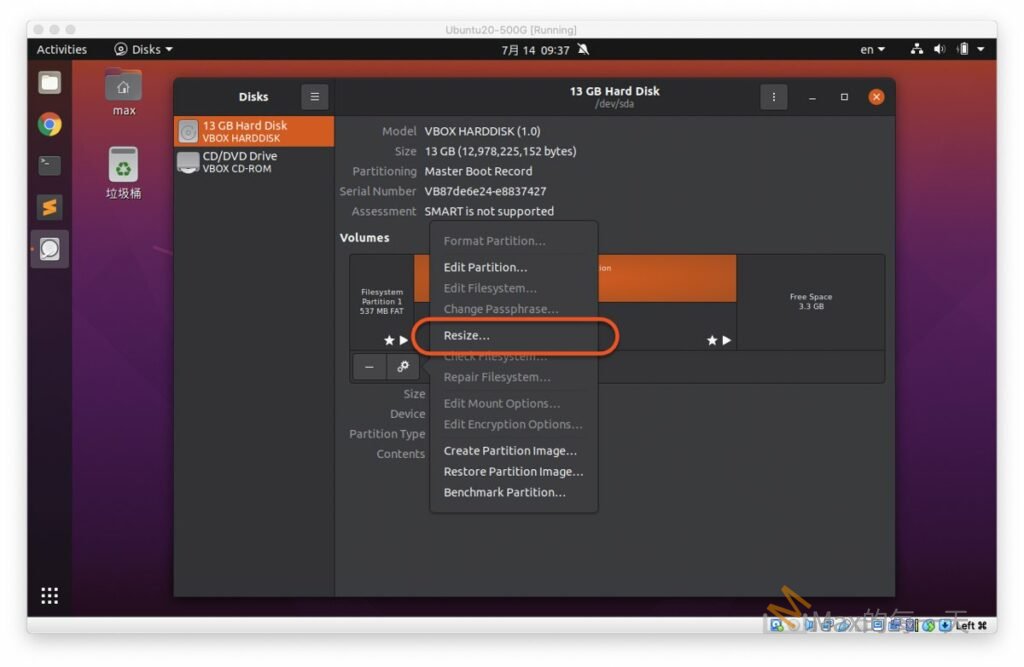Screen dimensions: 1024x667
Task: Open the en input language dropdown
Action: coord(872,49)
